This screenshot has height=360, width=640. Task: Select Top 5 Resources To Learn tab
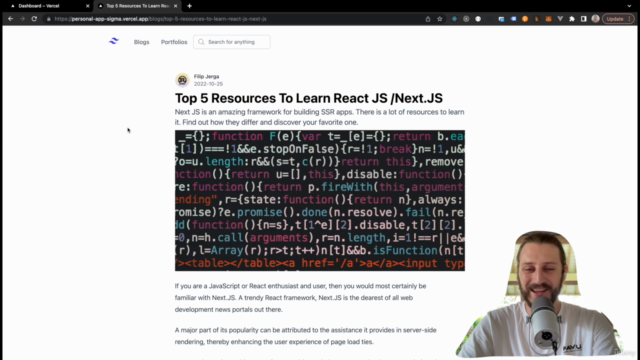coord(138,6)
